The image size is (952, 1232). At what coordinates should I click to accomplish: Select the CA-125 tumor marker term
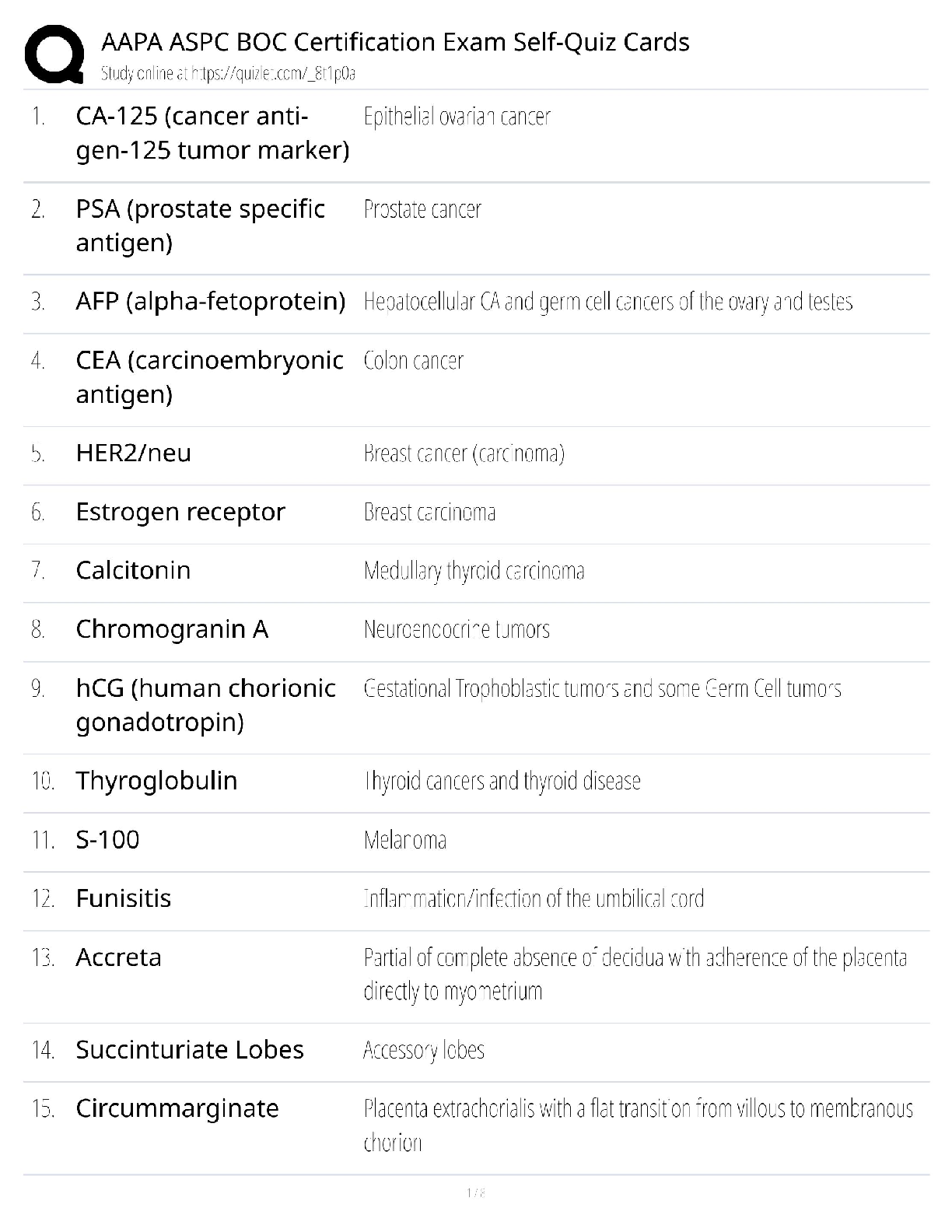[212, 133]
